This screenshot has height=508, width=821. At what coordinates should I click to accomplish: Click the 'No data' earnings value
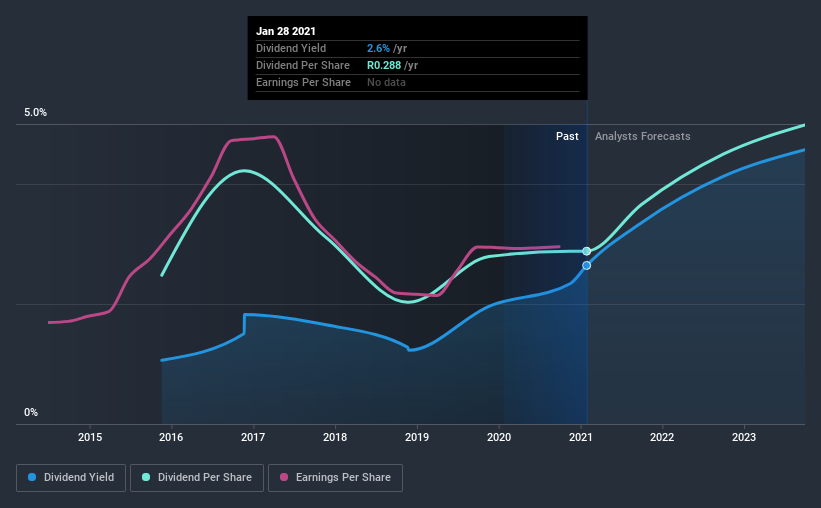(x=386, y=82)
